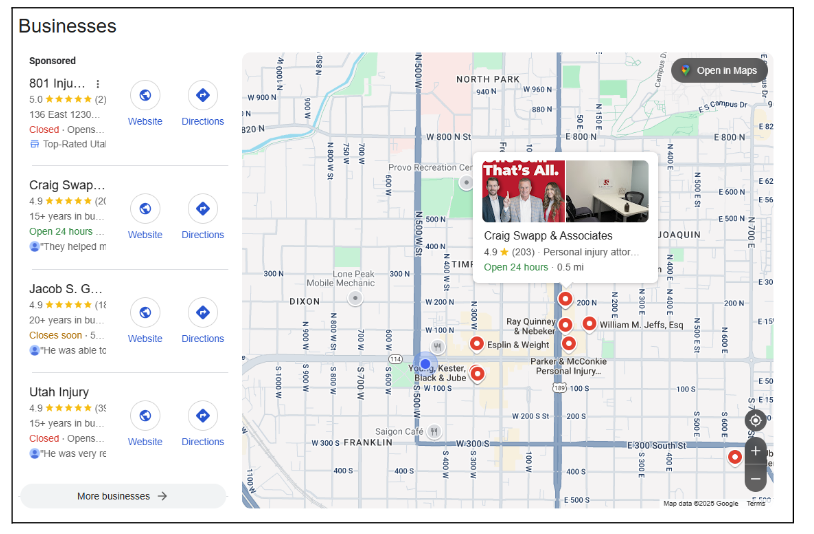Open the 801 Injury three-dot options menu
814x534 pixels.
point(98,84)
